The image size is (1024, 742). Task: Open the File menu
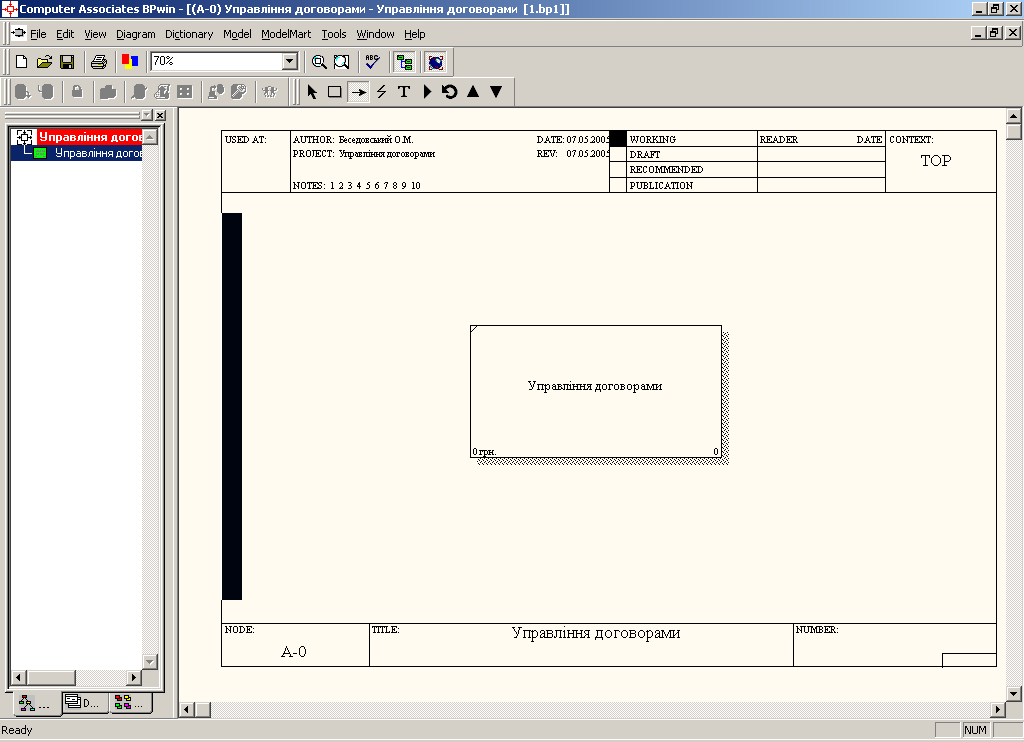(x=38, y=34)
